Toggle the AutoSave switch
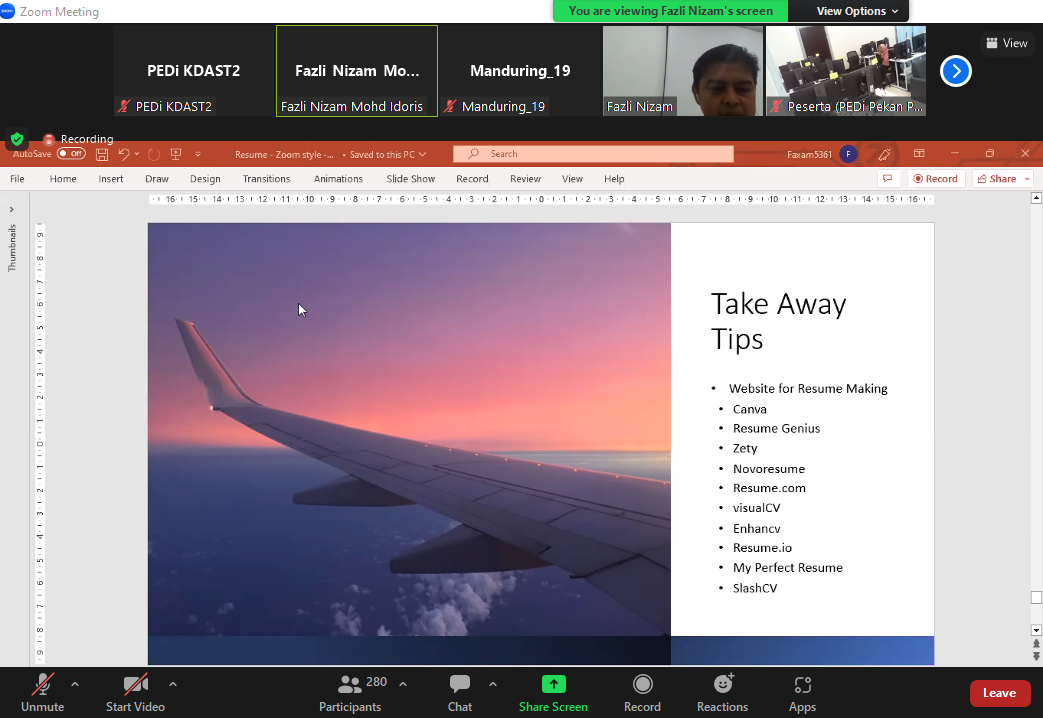This screenshot has height=718, width=1043. pos(71,154)
